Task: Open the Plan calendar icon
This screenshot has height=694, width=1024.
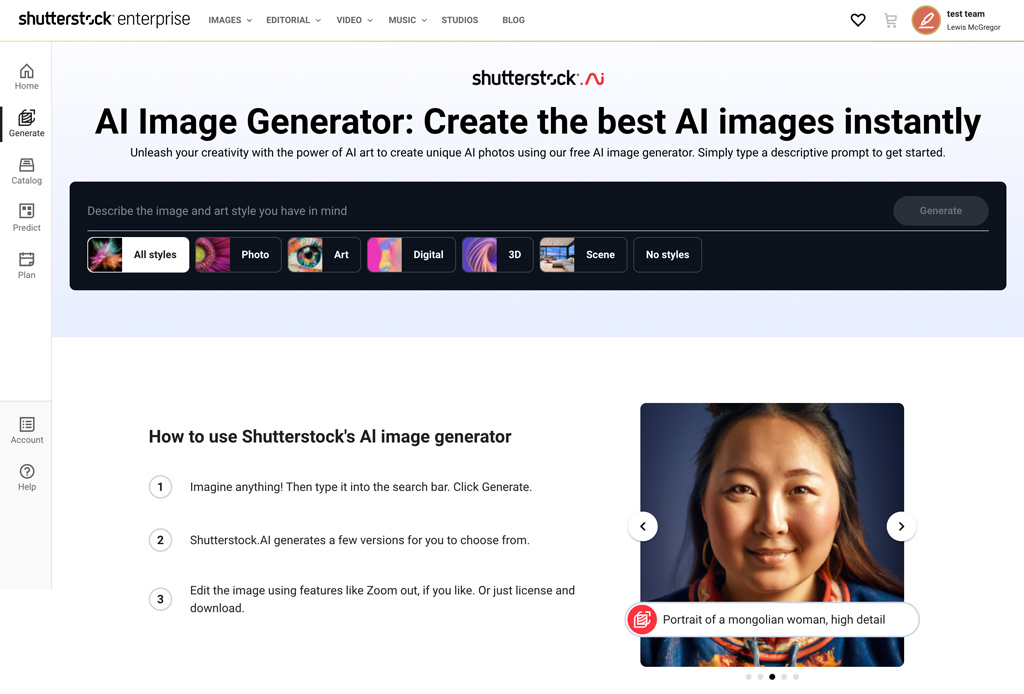Action: [26, 260]
